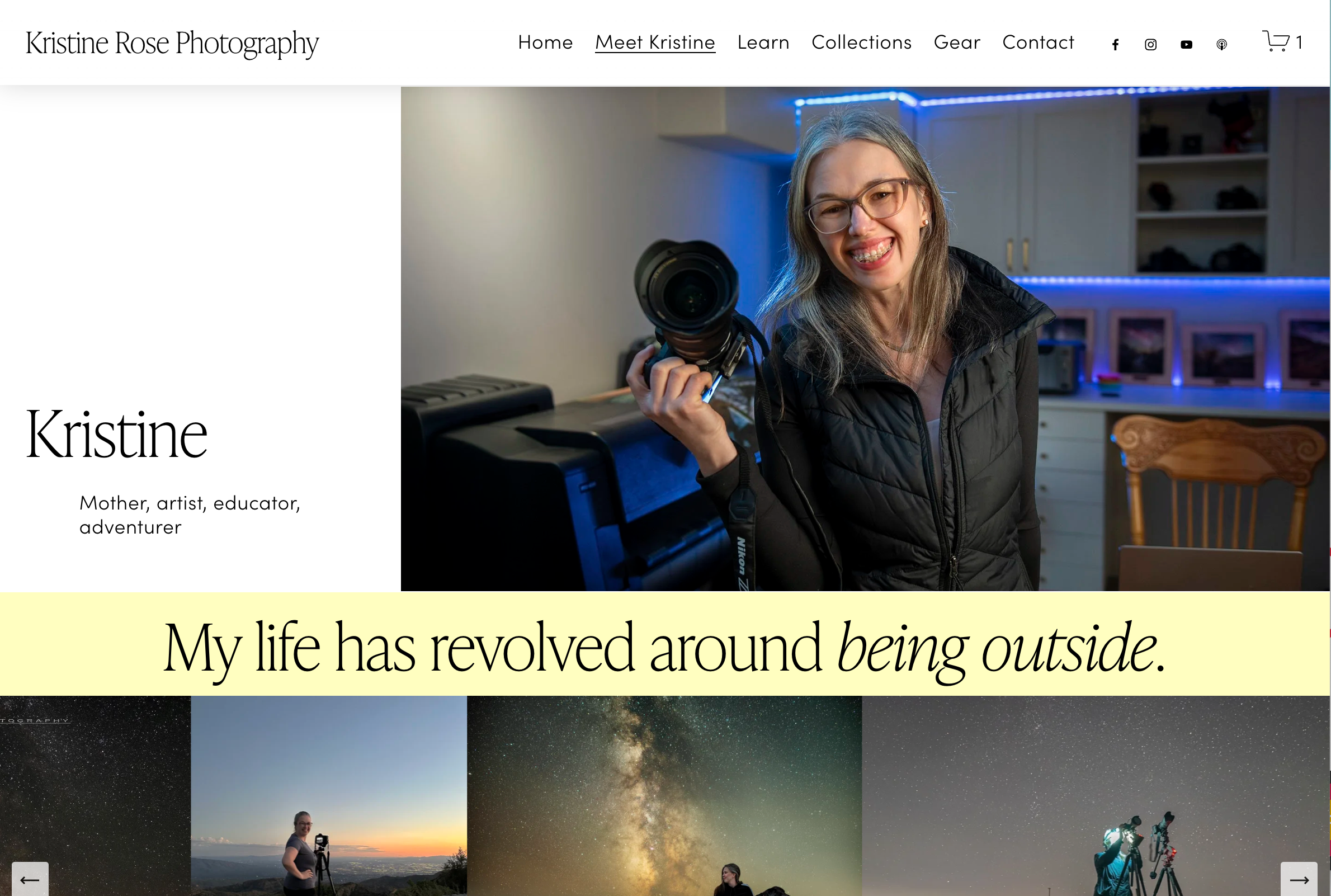Advance to next gallery slide
Screen dimensions: 1331x896
tap(1299, 879)
